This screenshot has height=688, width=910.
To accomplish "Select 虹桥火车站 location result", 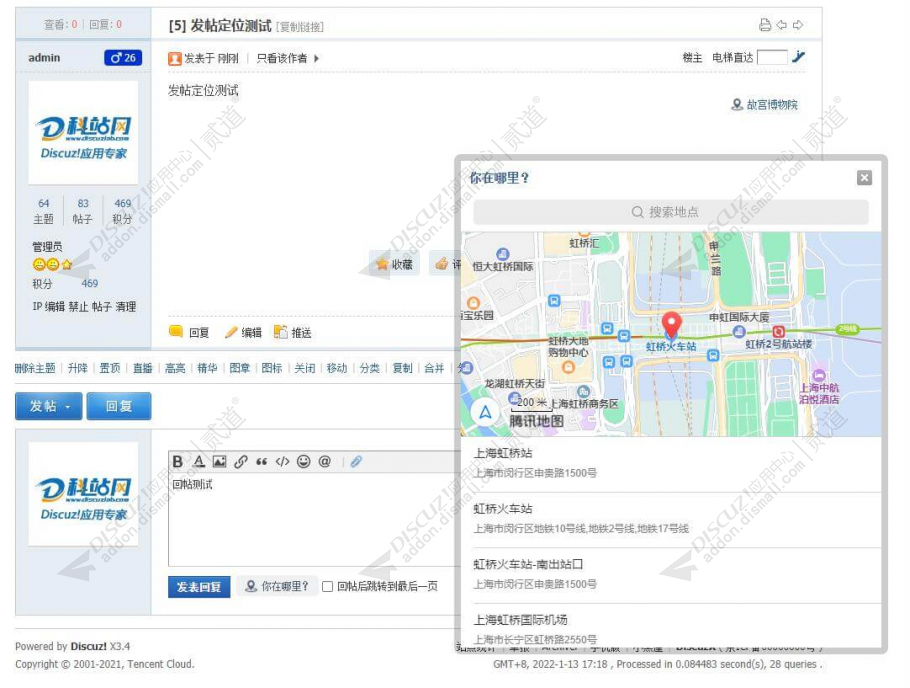I will point(671,518).
